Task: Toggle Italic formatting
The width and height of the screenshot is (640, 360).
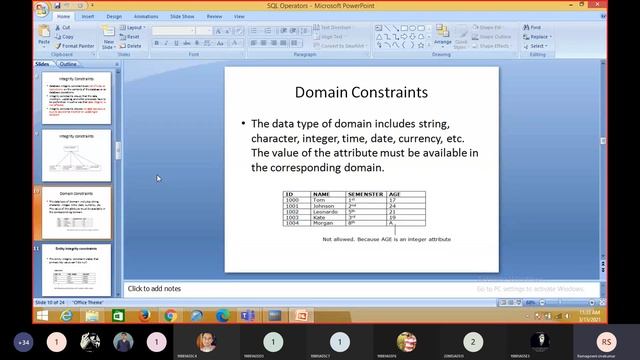Action: [x=167, y=43]
